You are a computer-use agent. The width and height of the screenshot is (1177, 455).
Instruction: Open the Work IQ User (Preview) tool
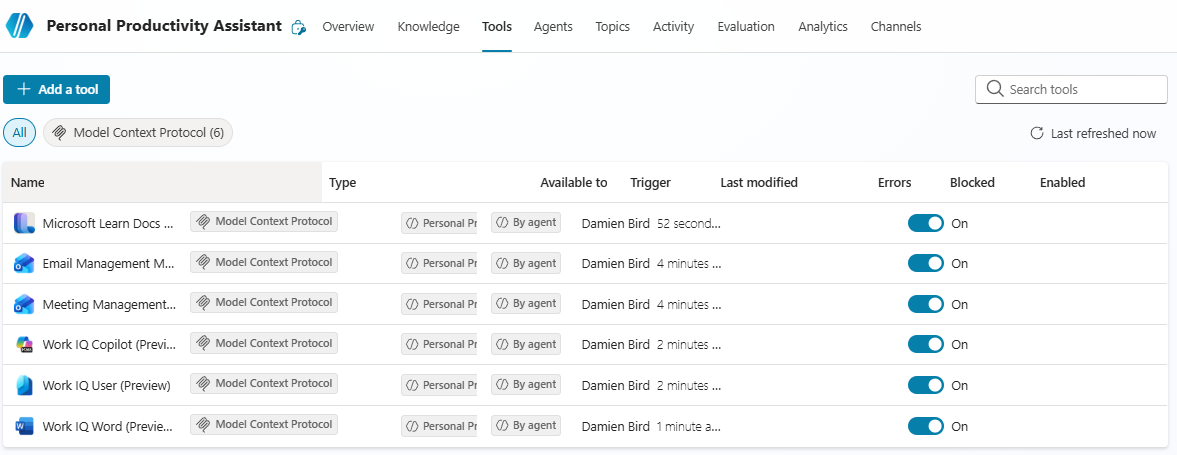point(107,385)
